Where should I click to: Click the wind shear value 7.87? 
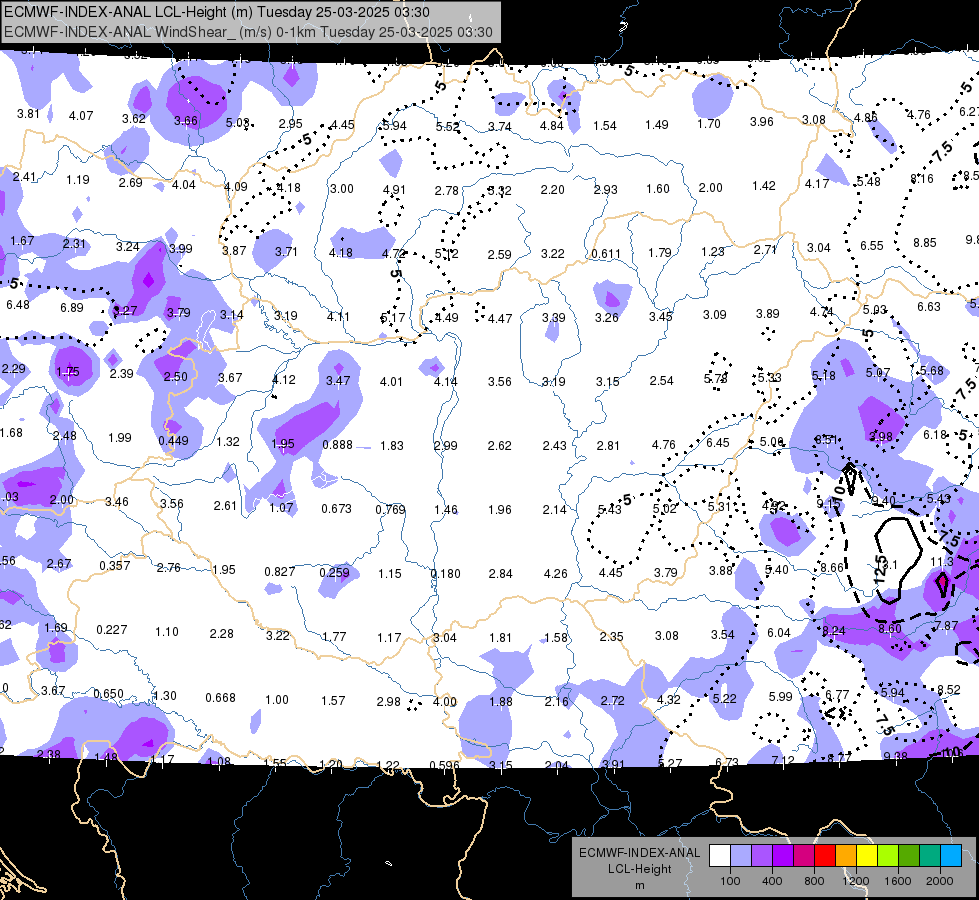click(x=946, y=625)
